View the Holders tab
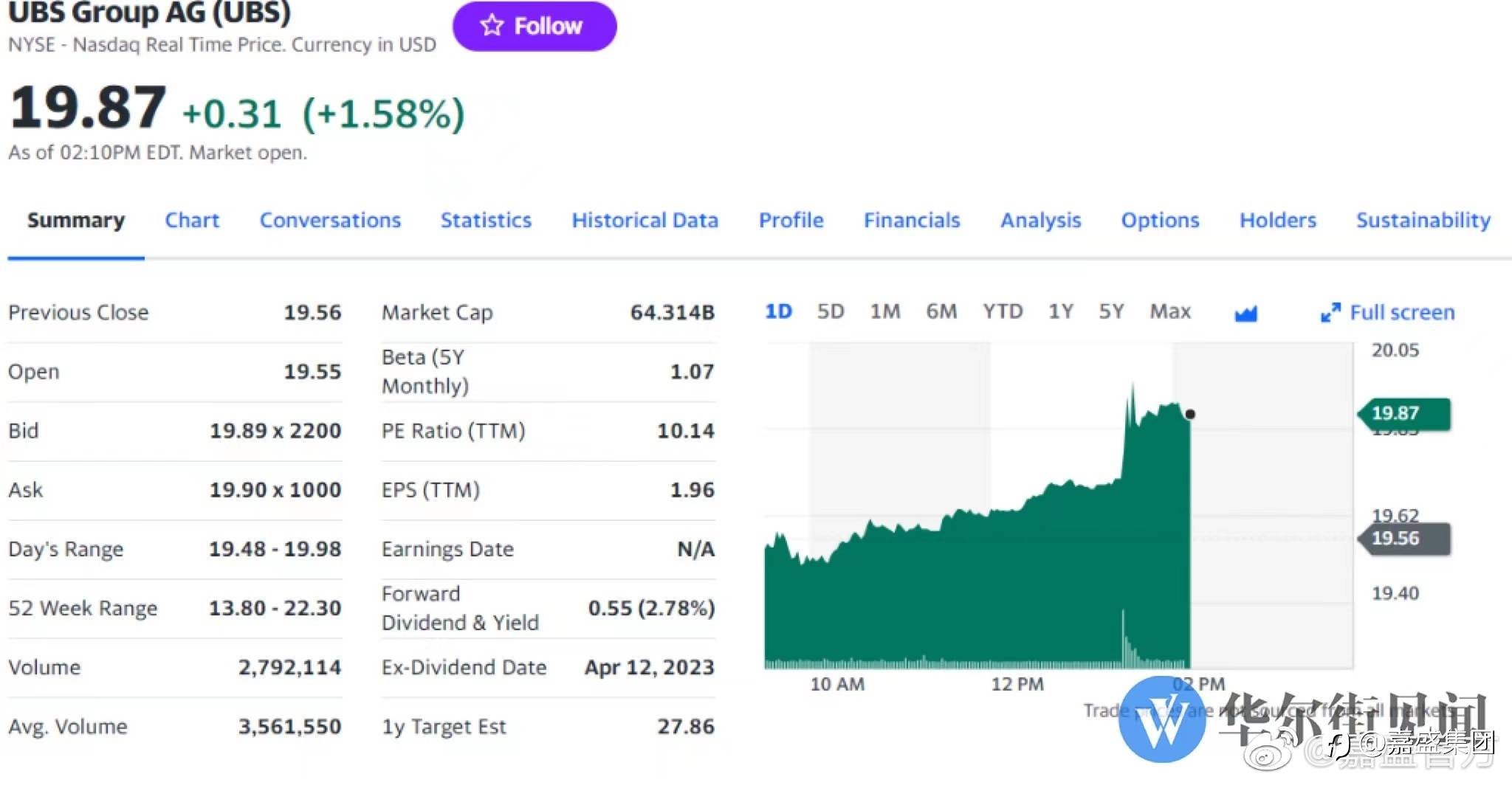The image size is (1512, 788). coord(1278,220)
